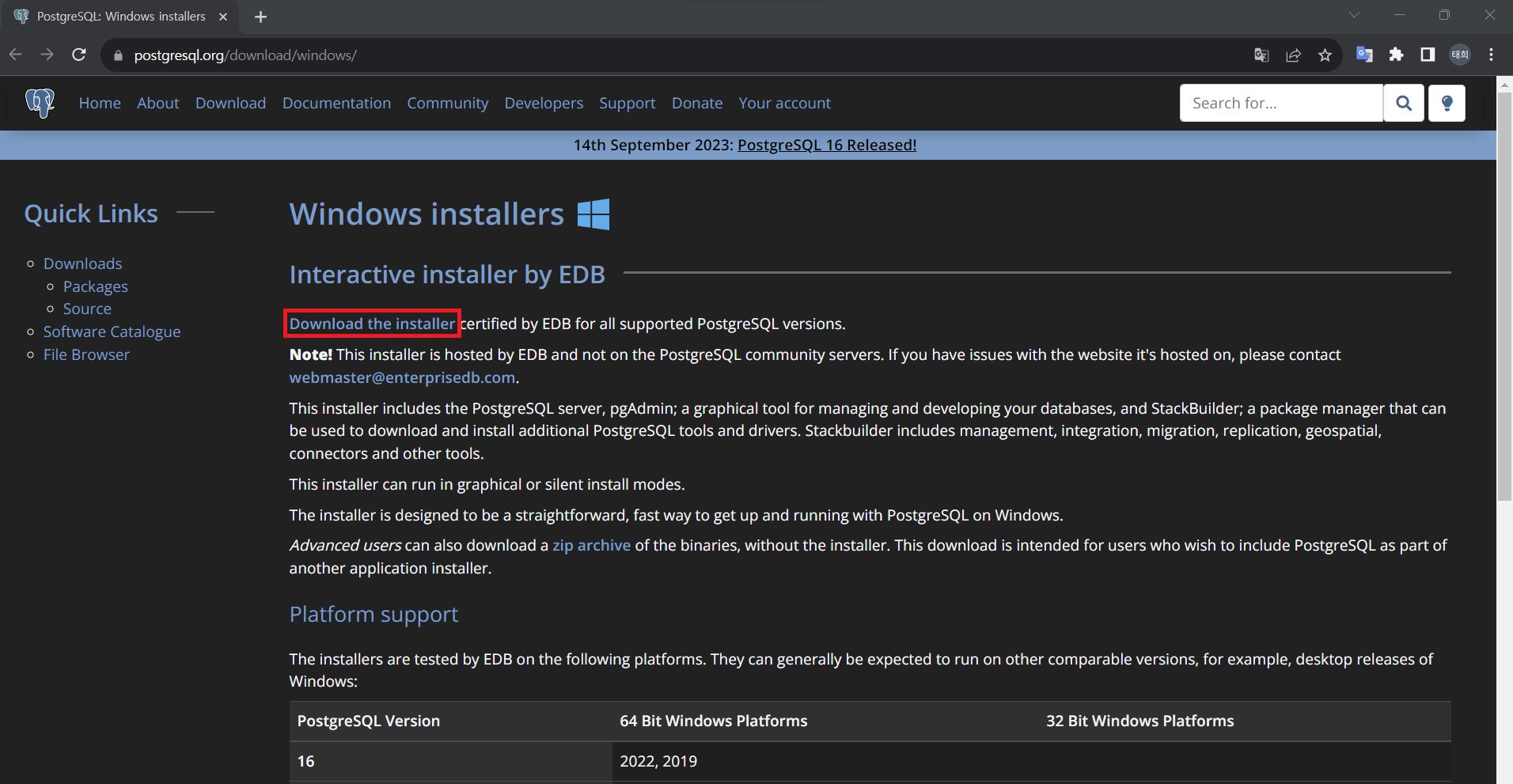This screenshot has height=784, width=1513.
Task: Click the Platform support heading
Action: pyautogui.click(x=374, y=614)
